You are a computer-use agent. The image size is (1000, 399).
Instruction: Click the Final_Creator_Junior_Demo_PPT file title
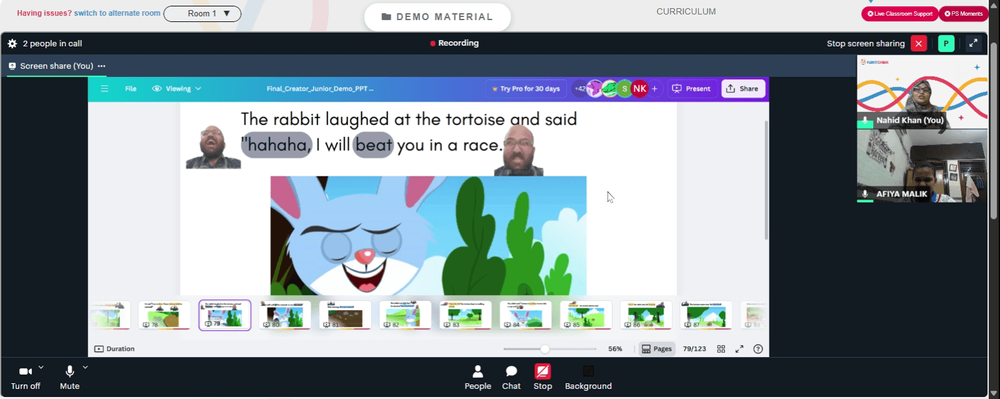(320, 89)
